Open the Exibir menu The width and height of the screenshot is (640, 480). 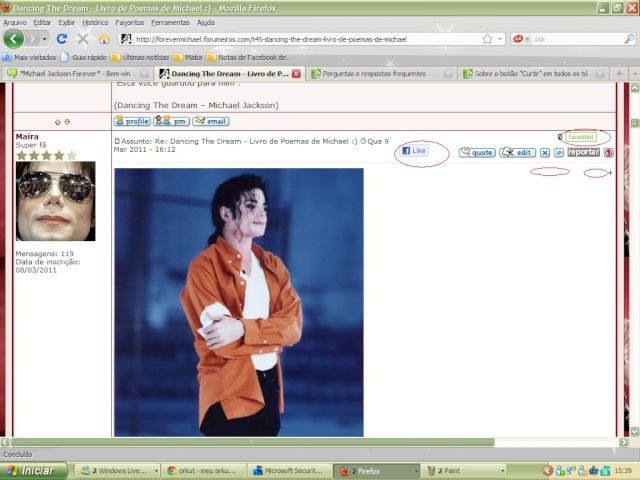(x=67, y=22)
